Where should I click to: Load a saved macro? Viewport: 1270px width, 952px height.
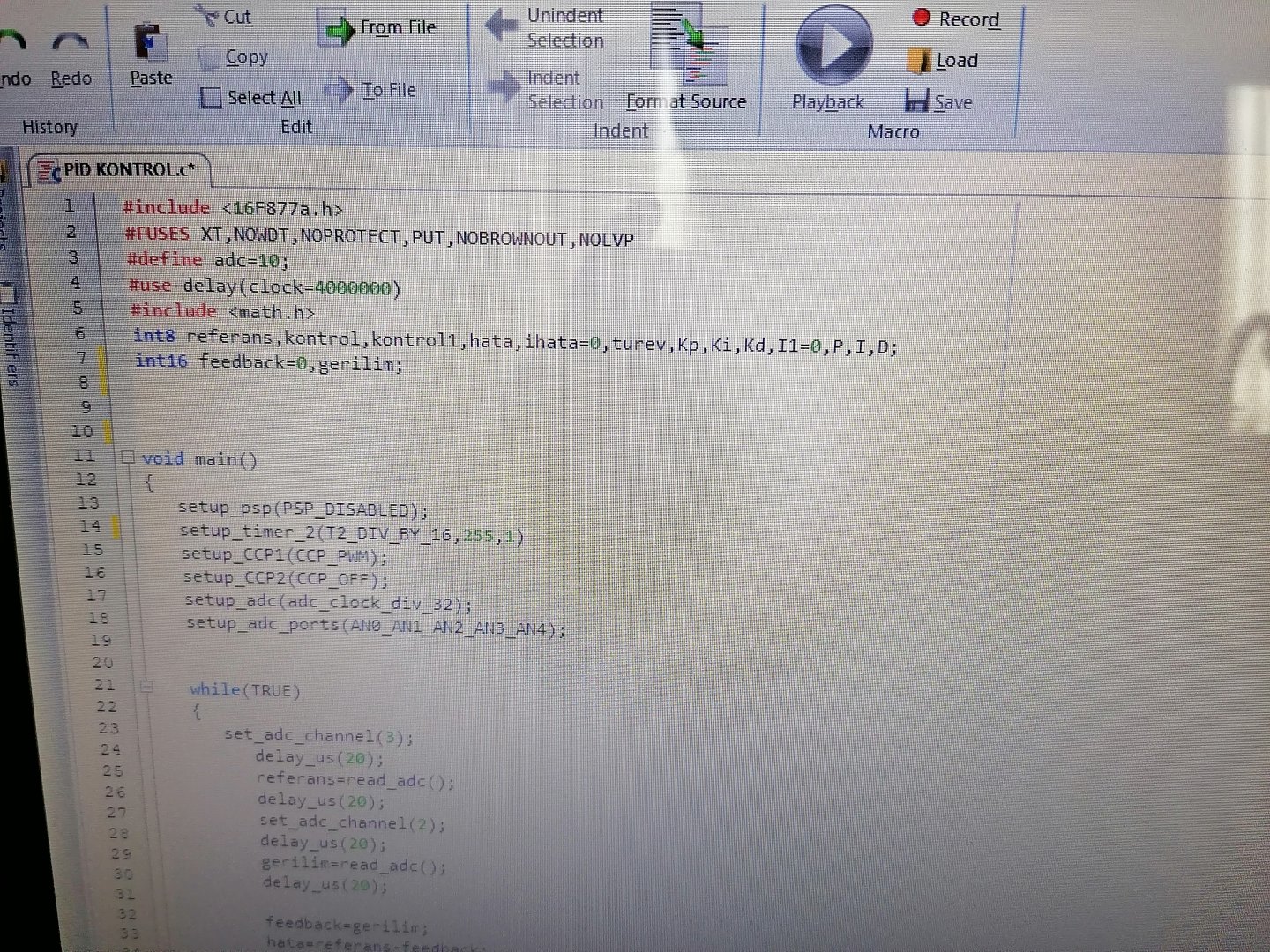(919, 61)
